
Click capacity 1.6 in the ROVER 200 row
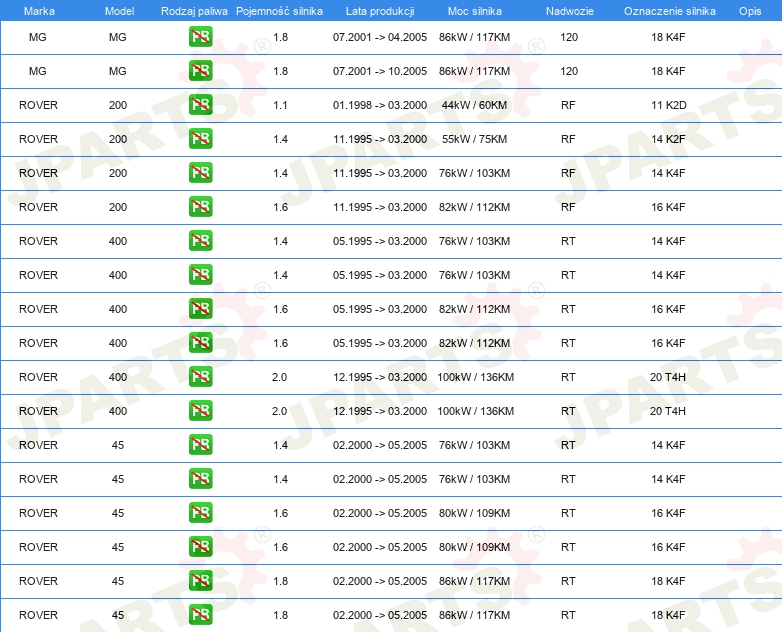coord(280,207)
